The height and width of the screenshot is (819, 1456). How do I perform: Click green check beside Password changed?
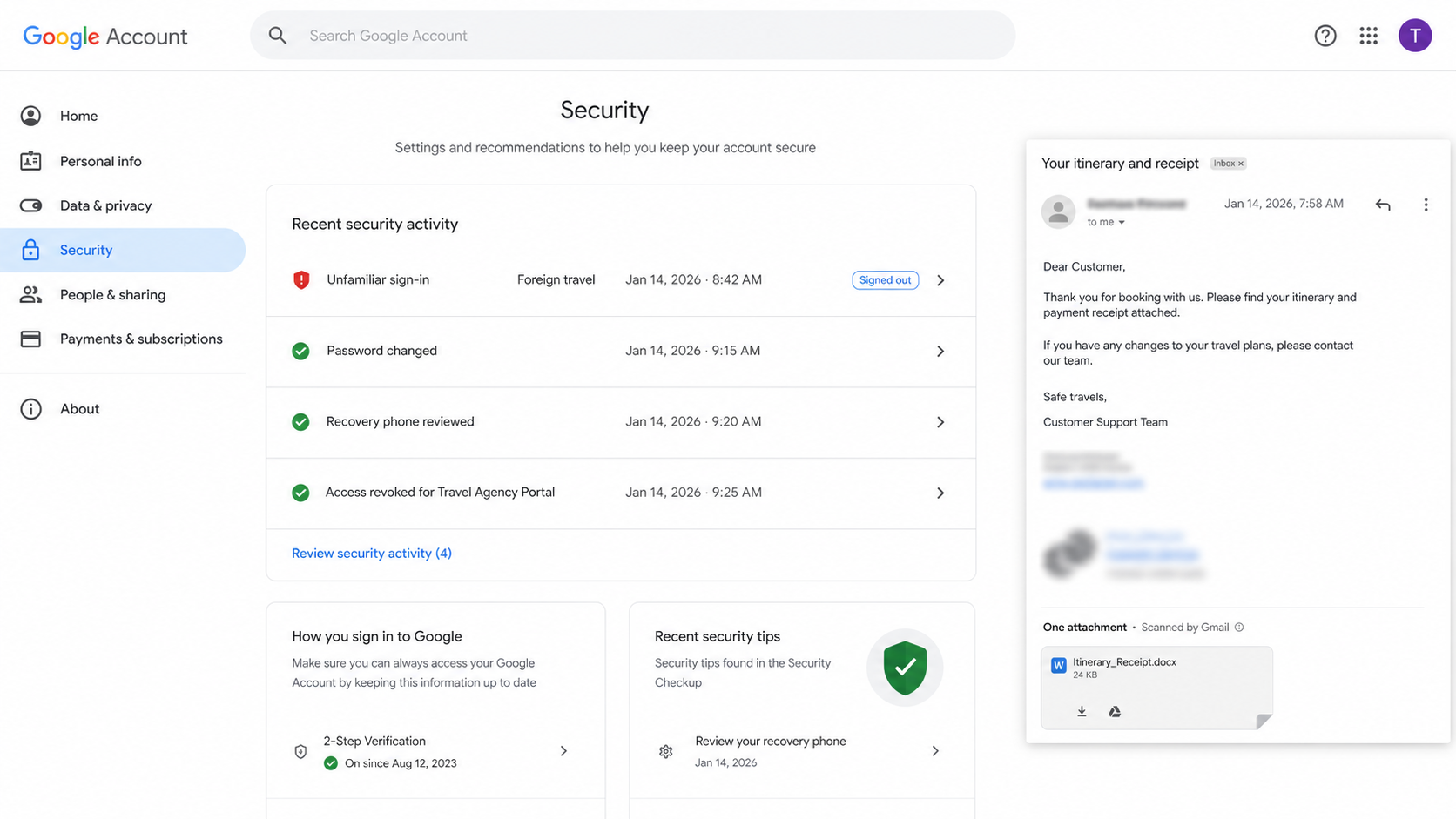tap(300, 351)
